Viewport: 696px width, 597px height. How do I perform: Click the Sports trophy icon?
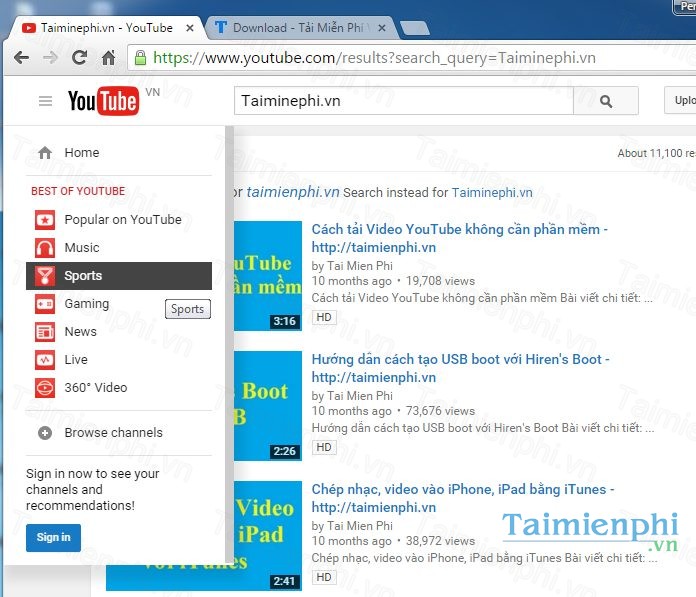click(x=45, y=276)
